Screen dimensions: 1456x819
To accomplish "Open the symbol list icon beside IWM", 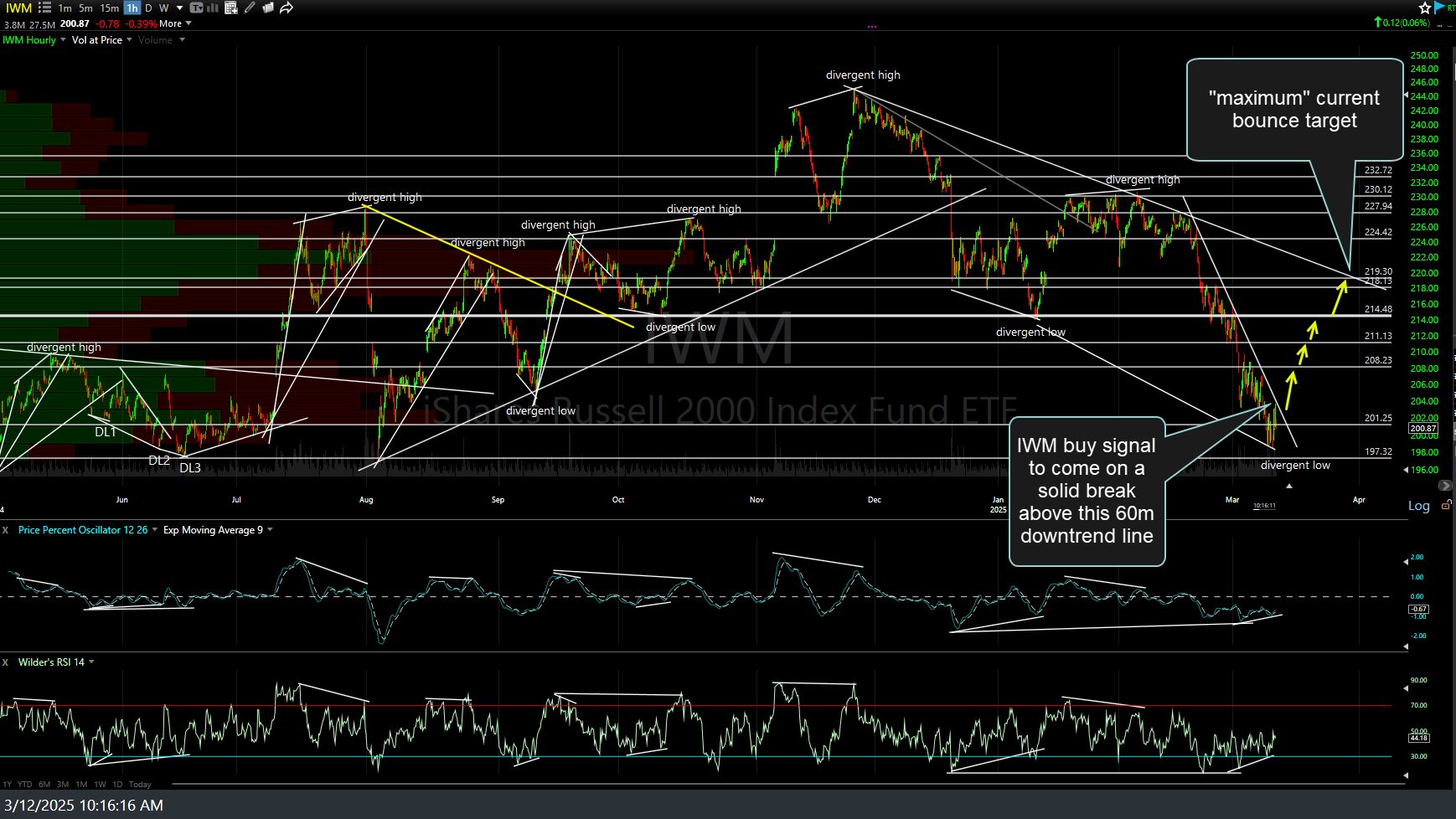I will click(44, 8).
